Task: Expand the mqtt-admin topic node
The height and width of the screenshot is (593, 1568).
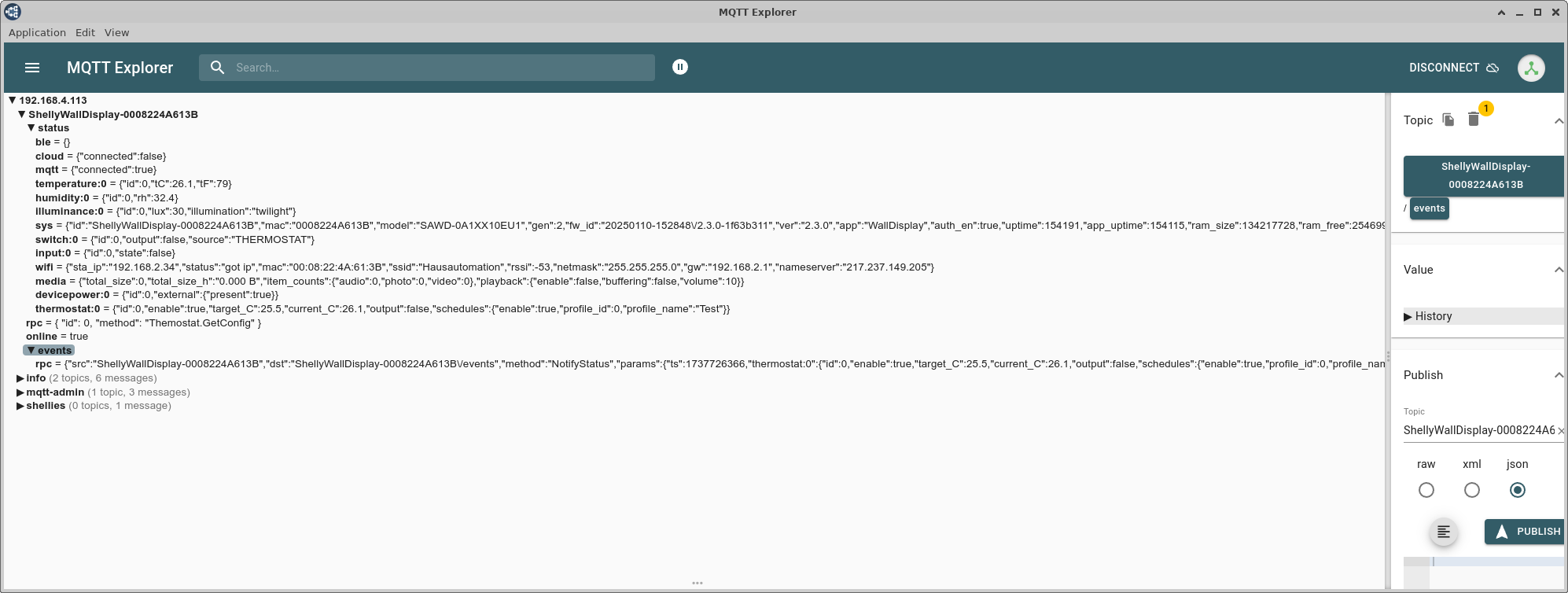Action: [20, 392]
